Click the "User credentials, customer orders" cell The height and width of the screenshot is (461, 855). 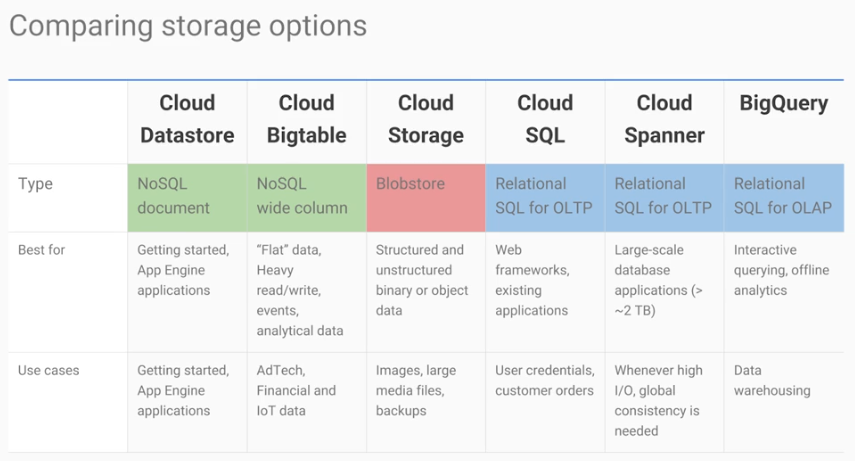pyautogui.click(x=545, y=380)
